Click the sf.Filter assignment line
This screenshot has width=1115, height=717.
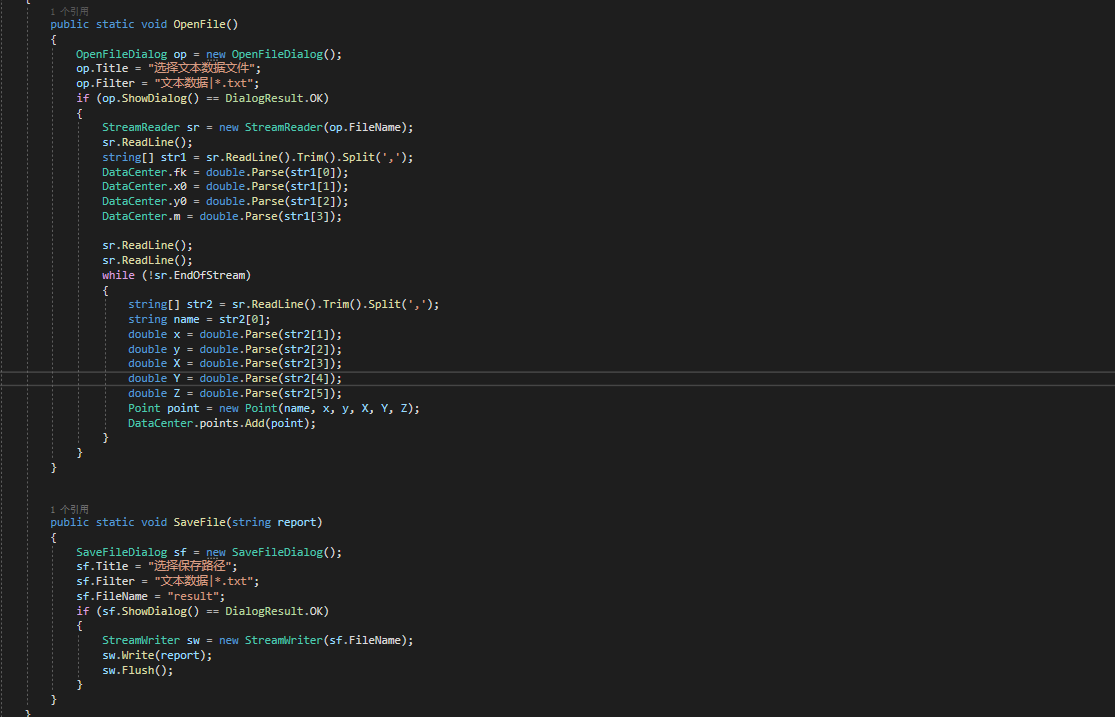coord(168,581)
